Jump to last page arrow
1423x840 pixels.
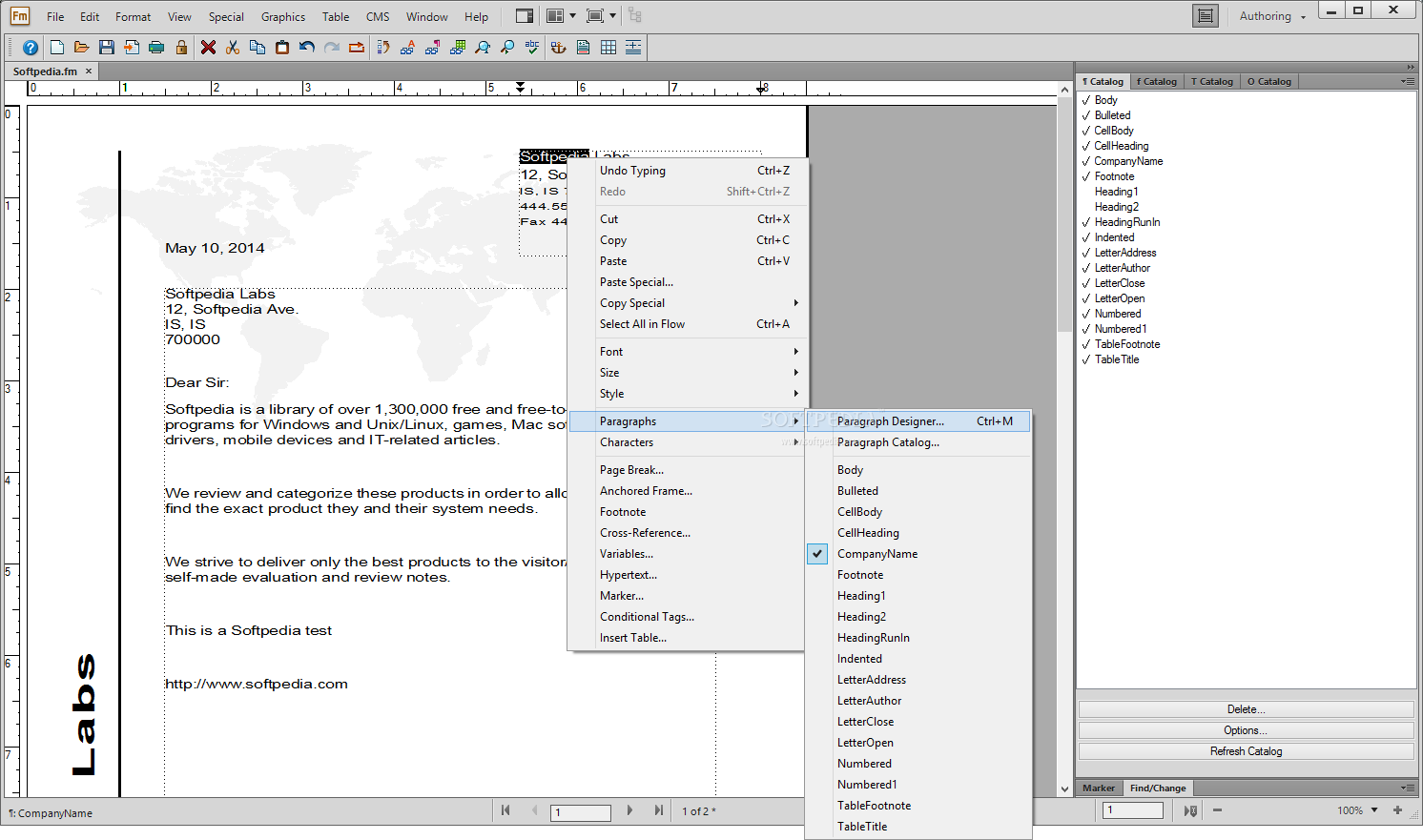658,810
